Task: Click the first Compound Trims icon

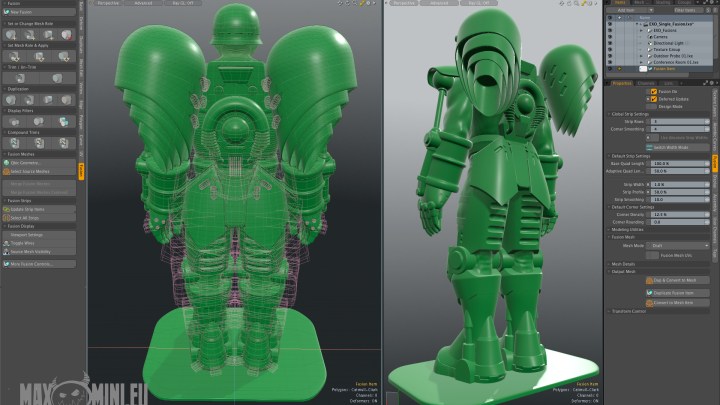Action: point(14,143)
